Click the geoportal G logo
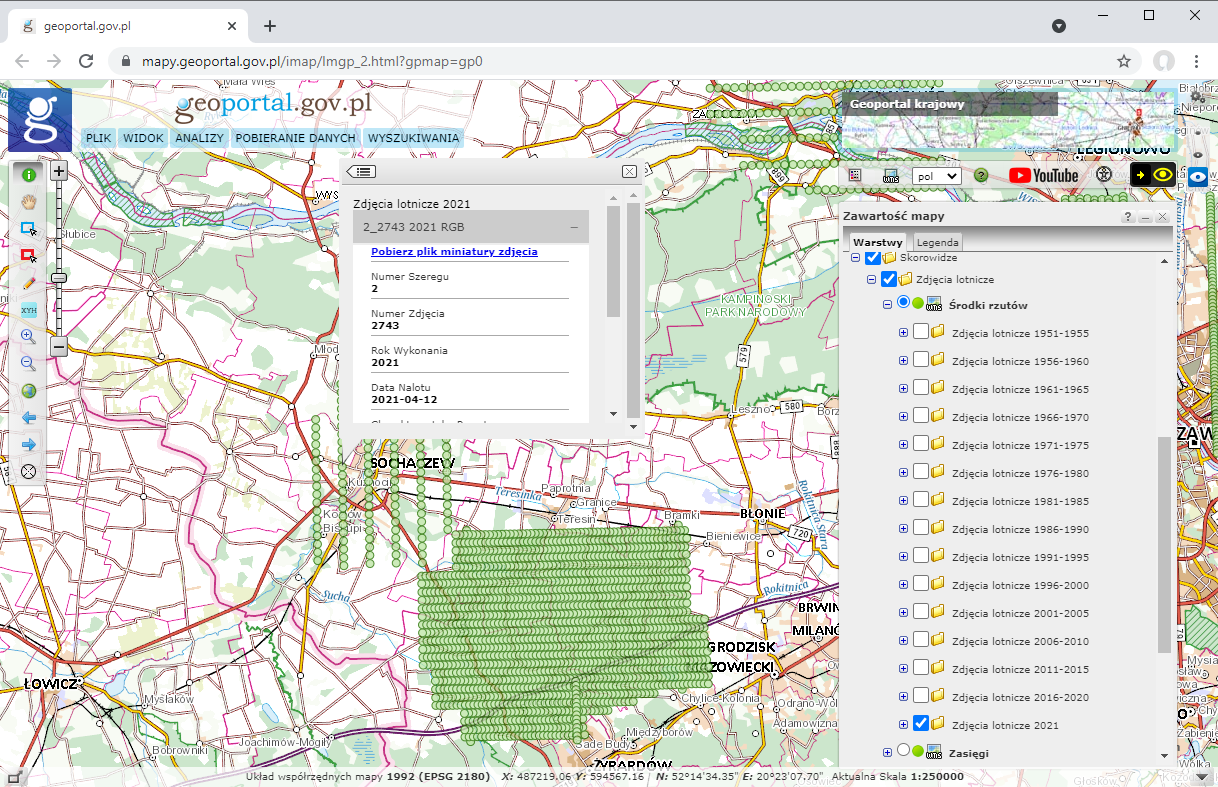Image resolution: width=1218 pixels, height=787 pixels. coord(40,119)
